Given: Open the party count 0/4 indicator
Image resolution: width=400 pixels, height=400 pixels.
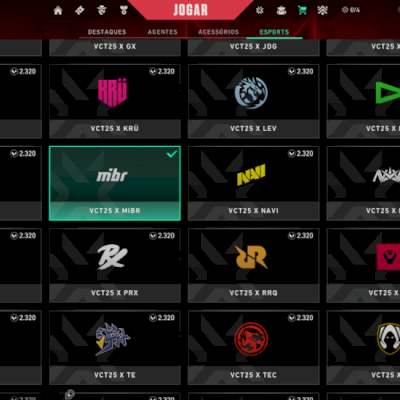Looking at the screenshot, I should tap(351, 10).
